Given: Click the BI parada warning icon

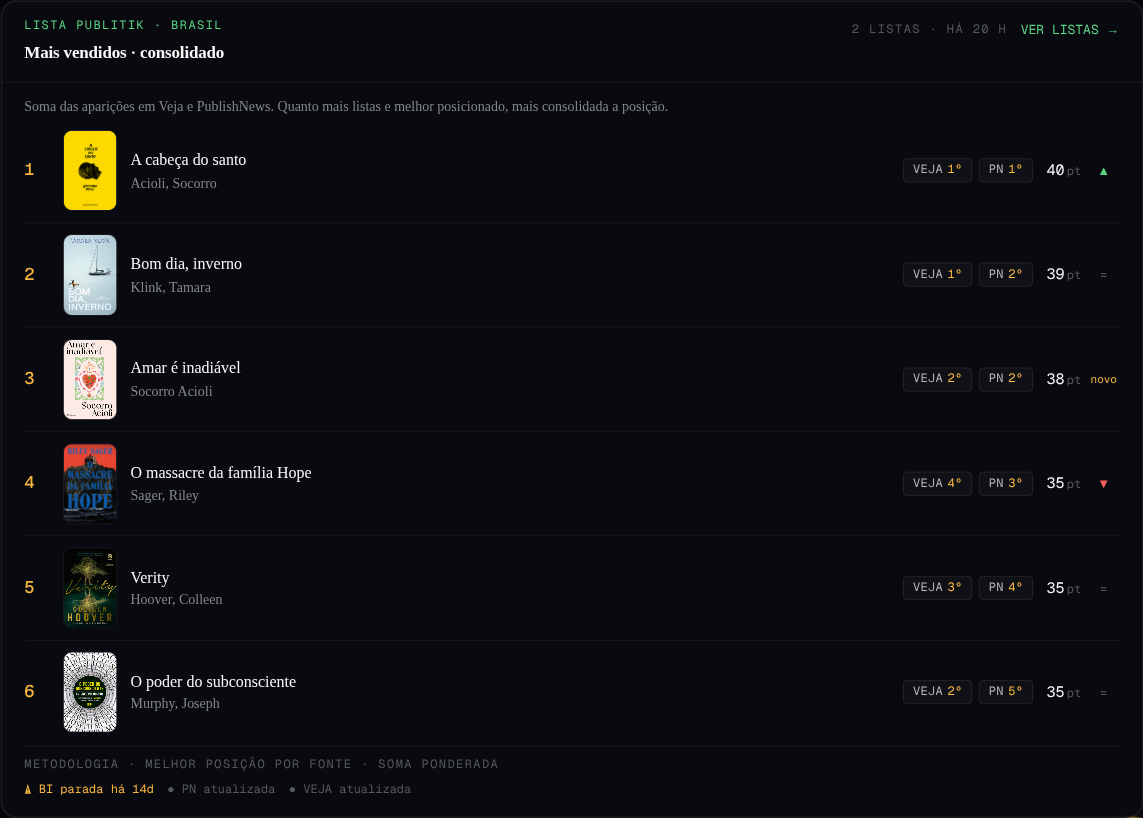Looking at the screenshot, I should coord(28,790).
